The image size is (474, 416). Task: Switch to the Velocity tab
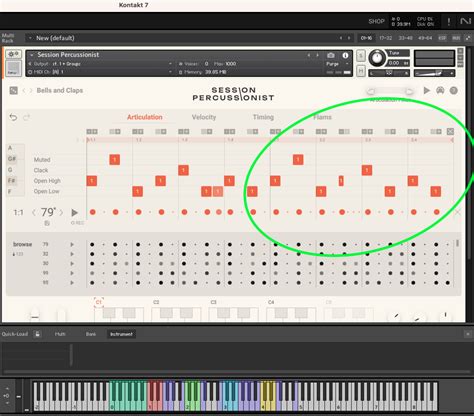pos(204,117)
